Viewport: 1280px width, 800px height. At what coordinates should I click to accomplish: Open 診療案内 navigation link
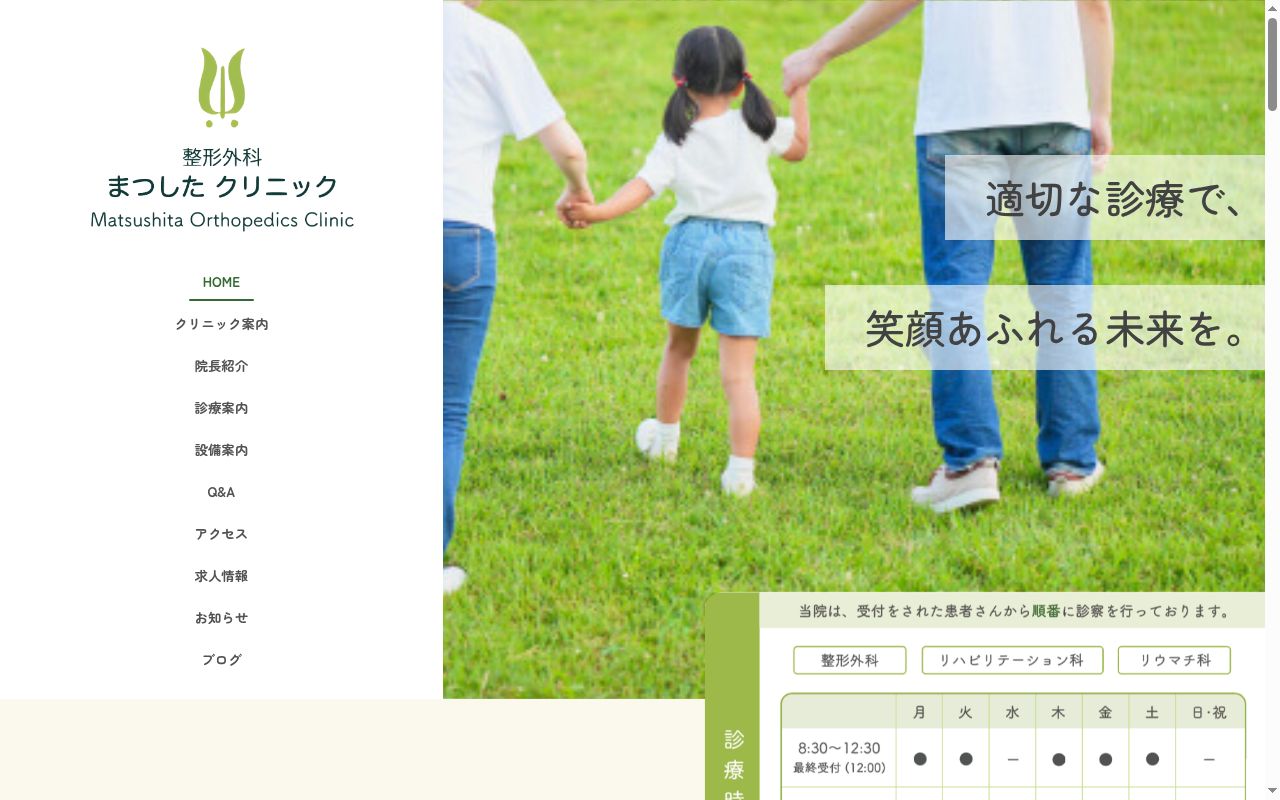(221, 408)
